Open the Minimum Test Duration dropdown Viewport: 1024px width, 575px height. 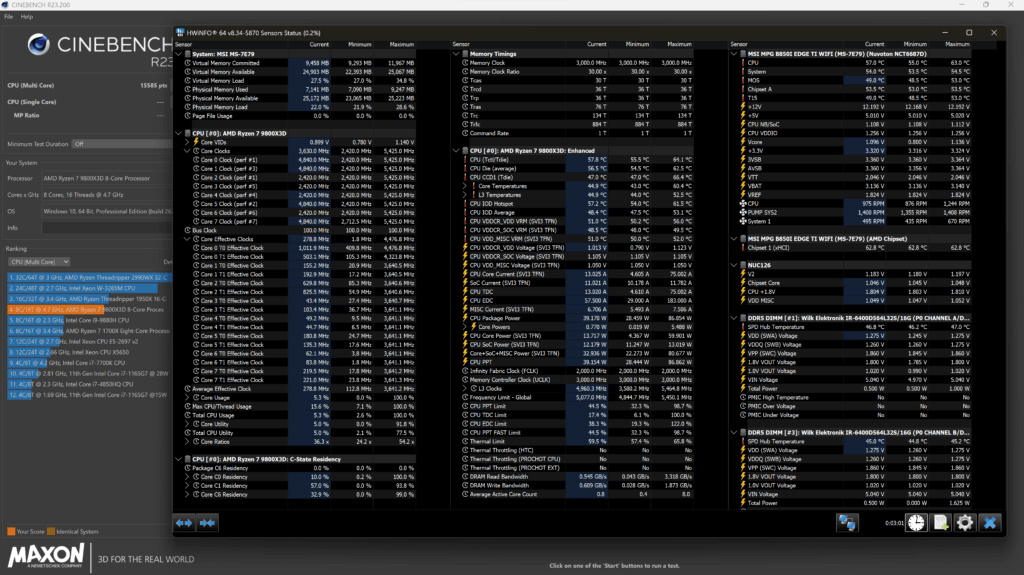click(x=121, y=144)
